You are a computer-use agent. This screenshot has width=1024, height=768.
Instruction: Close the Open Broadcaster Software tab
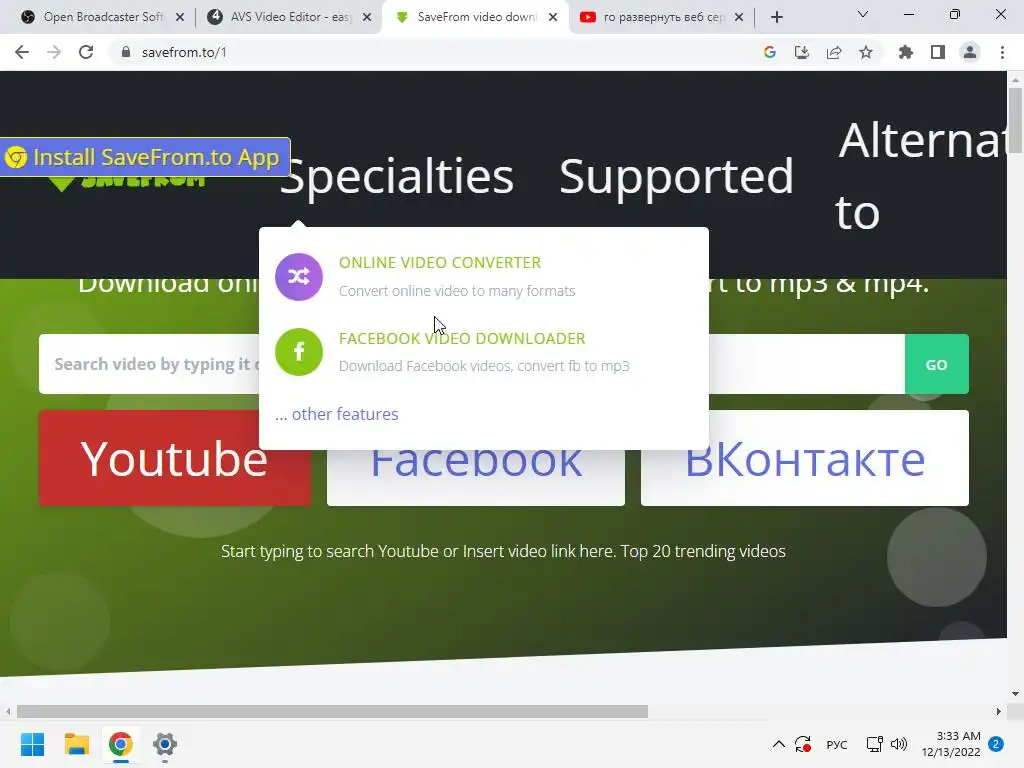pyautogui.click(x=180, y=17)
